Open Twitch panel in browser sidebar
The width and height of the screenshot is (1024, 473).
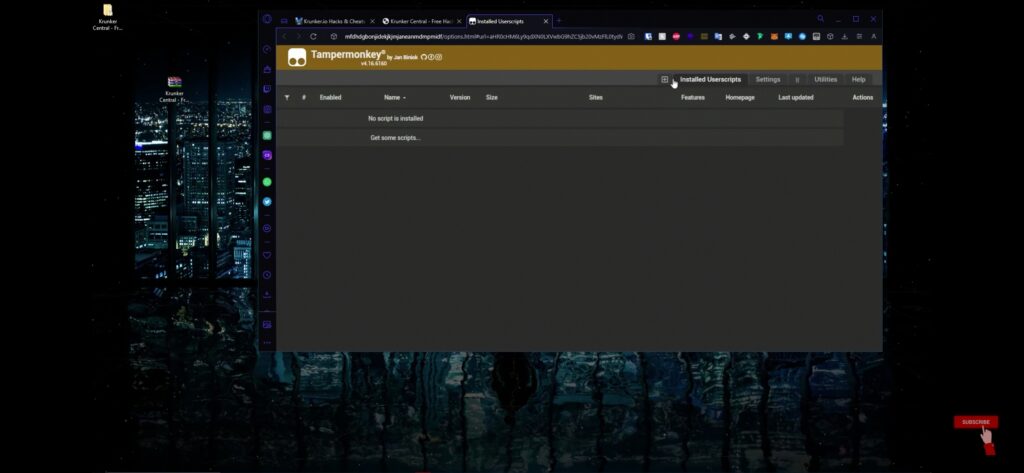point(266,90)
